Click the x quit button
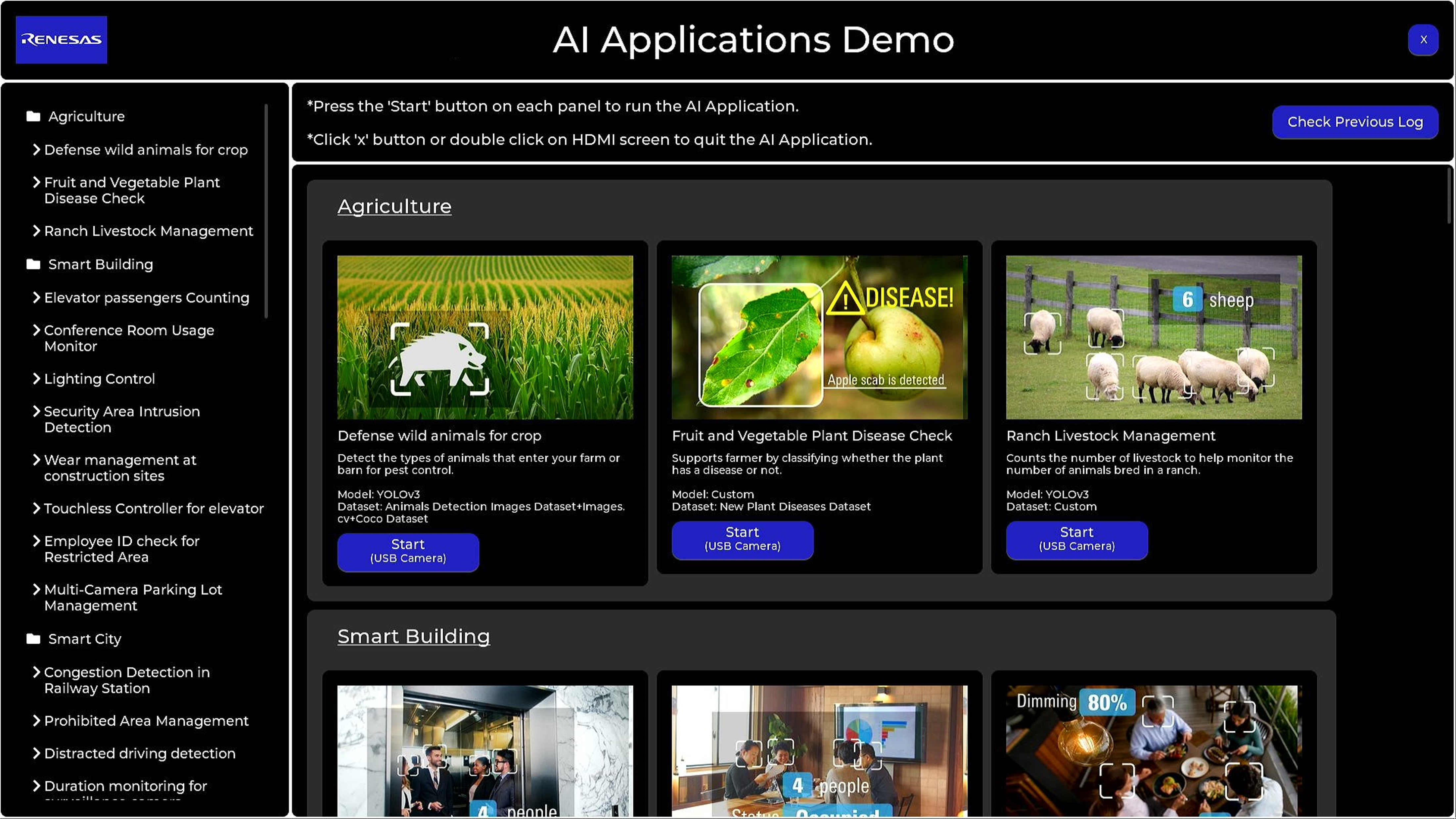 pyautogui.click(x=1423, y=40)
